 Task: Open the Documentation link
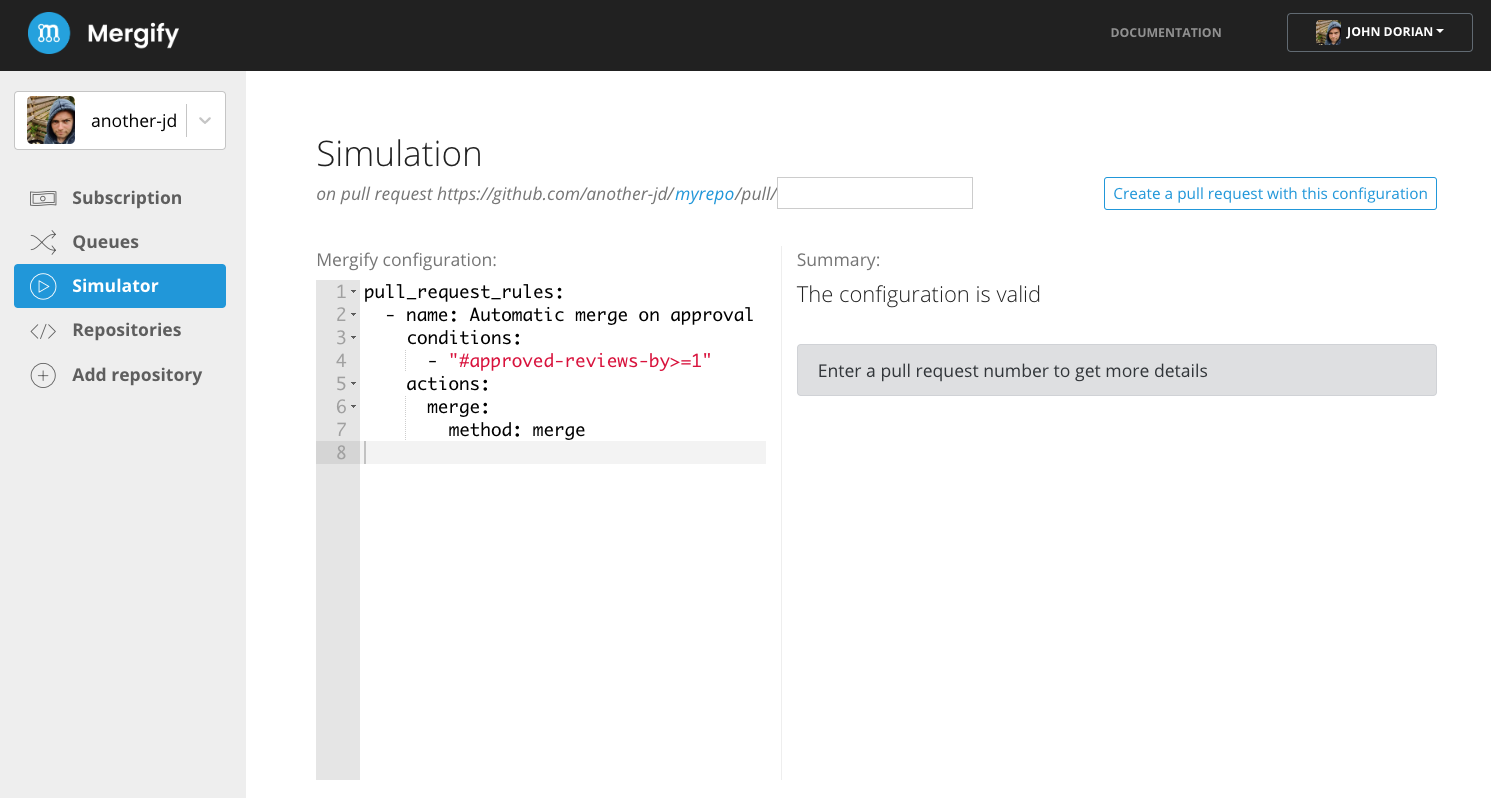[x=1165, y=33]
